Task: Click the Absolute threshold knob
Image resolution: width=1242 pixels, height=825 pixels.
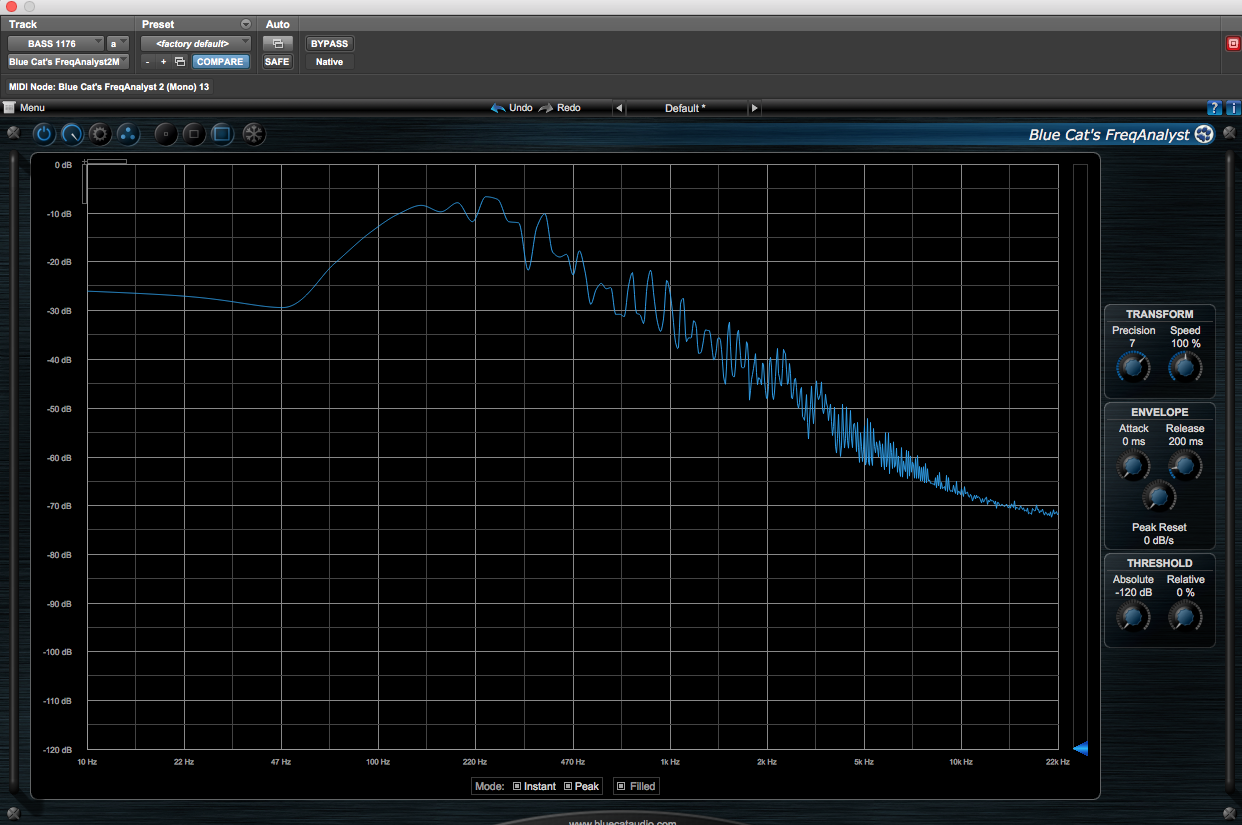Action: point(1132,616)
